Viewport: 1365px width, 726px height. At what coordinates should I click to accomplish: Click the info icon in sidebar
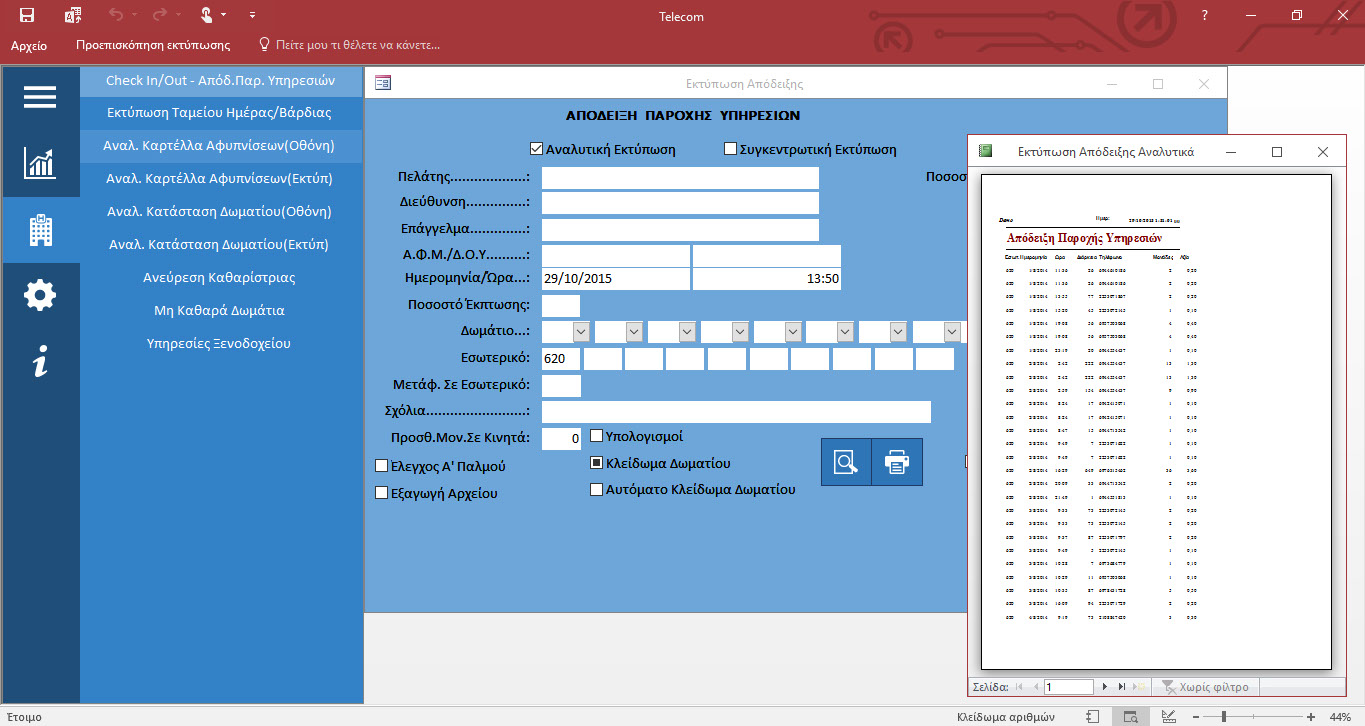coord(40,362)
